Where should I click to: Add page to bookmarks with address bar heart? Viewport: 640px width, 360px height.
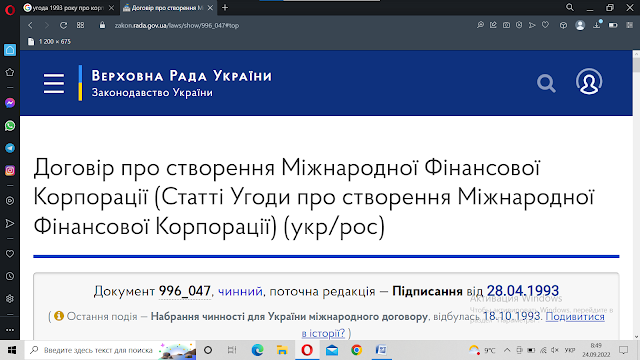(x=545, y=25)
